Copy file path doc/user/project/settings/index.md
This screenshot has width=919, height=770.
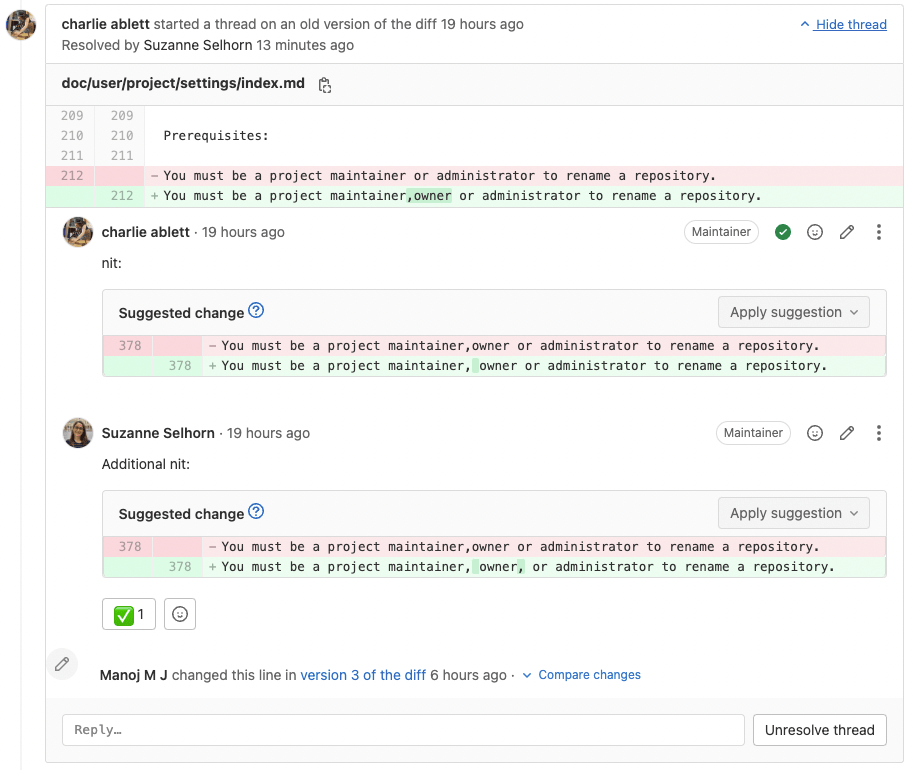(x=325, y=85)
